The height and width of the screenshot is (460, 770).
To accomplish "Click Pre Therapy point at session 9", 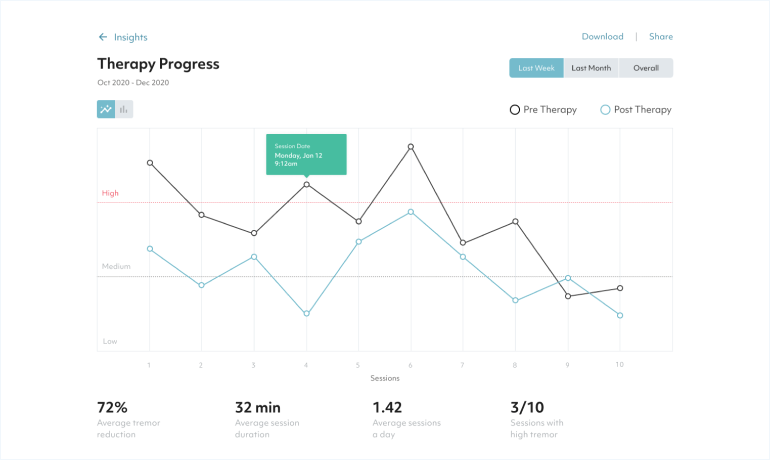I will coord(568,296).
